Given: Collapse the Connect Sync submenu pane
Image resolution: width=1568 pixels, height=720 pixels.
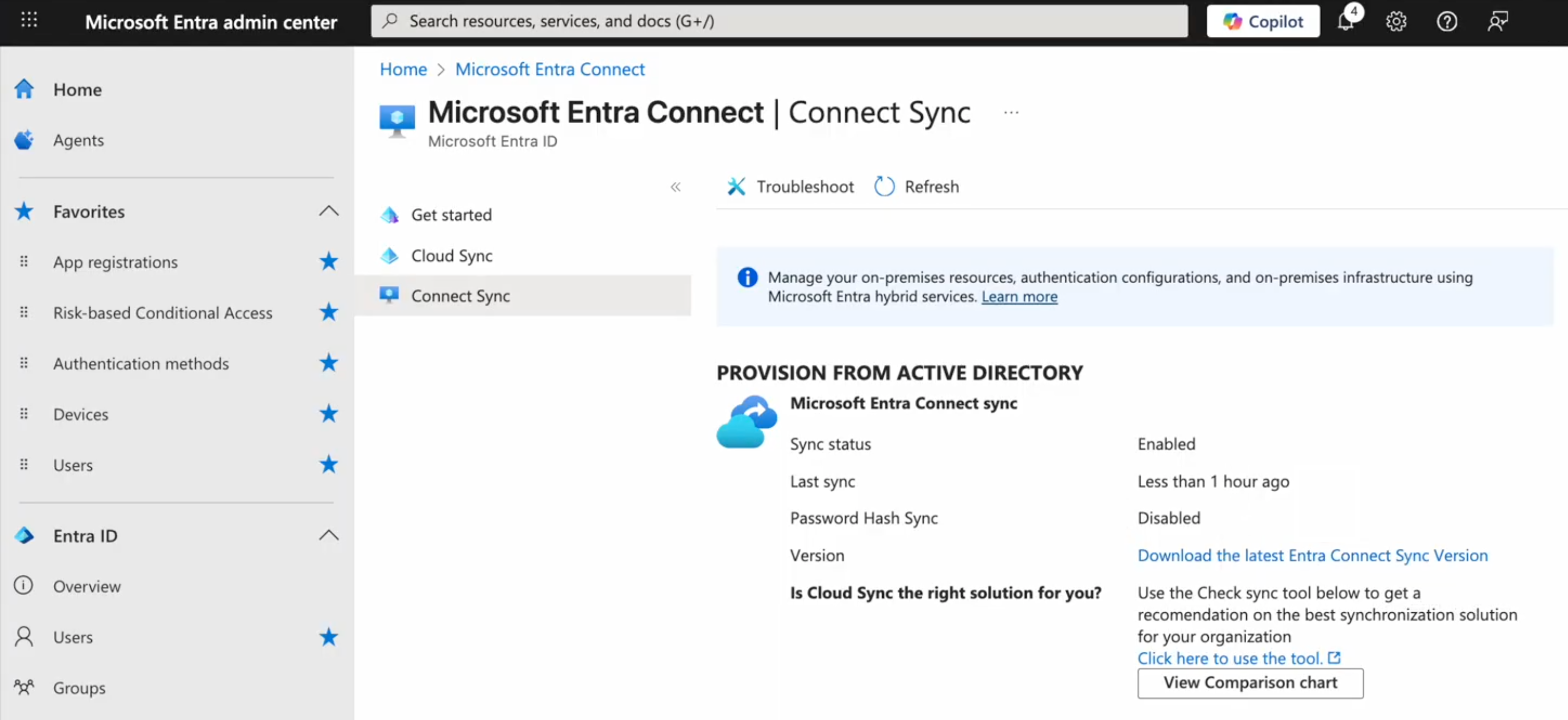Looking at the screenshot, I should (x=676, y=187).
